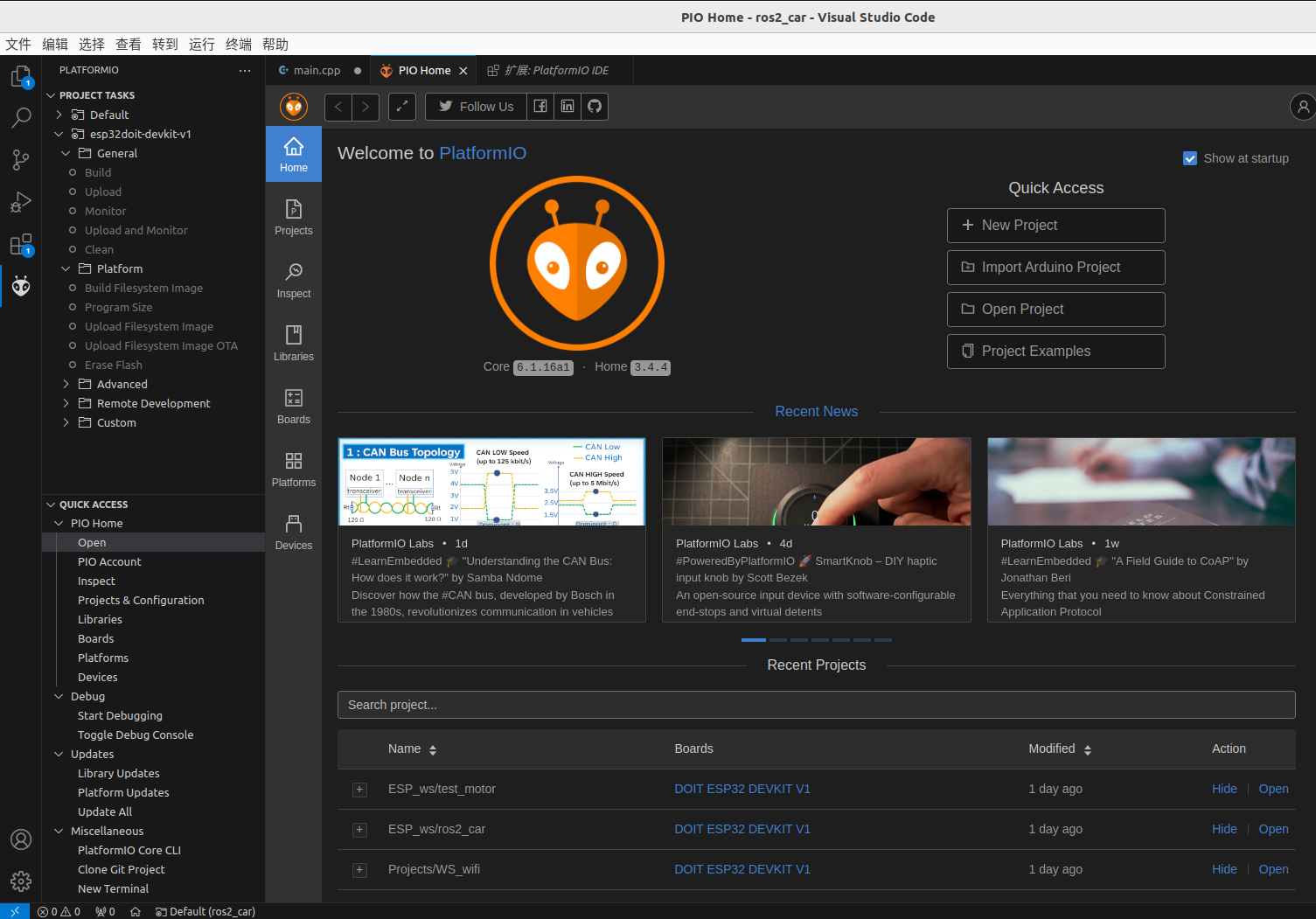Open the 运行 menu

click(202, 44)
